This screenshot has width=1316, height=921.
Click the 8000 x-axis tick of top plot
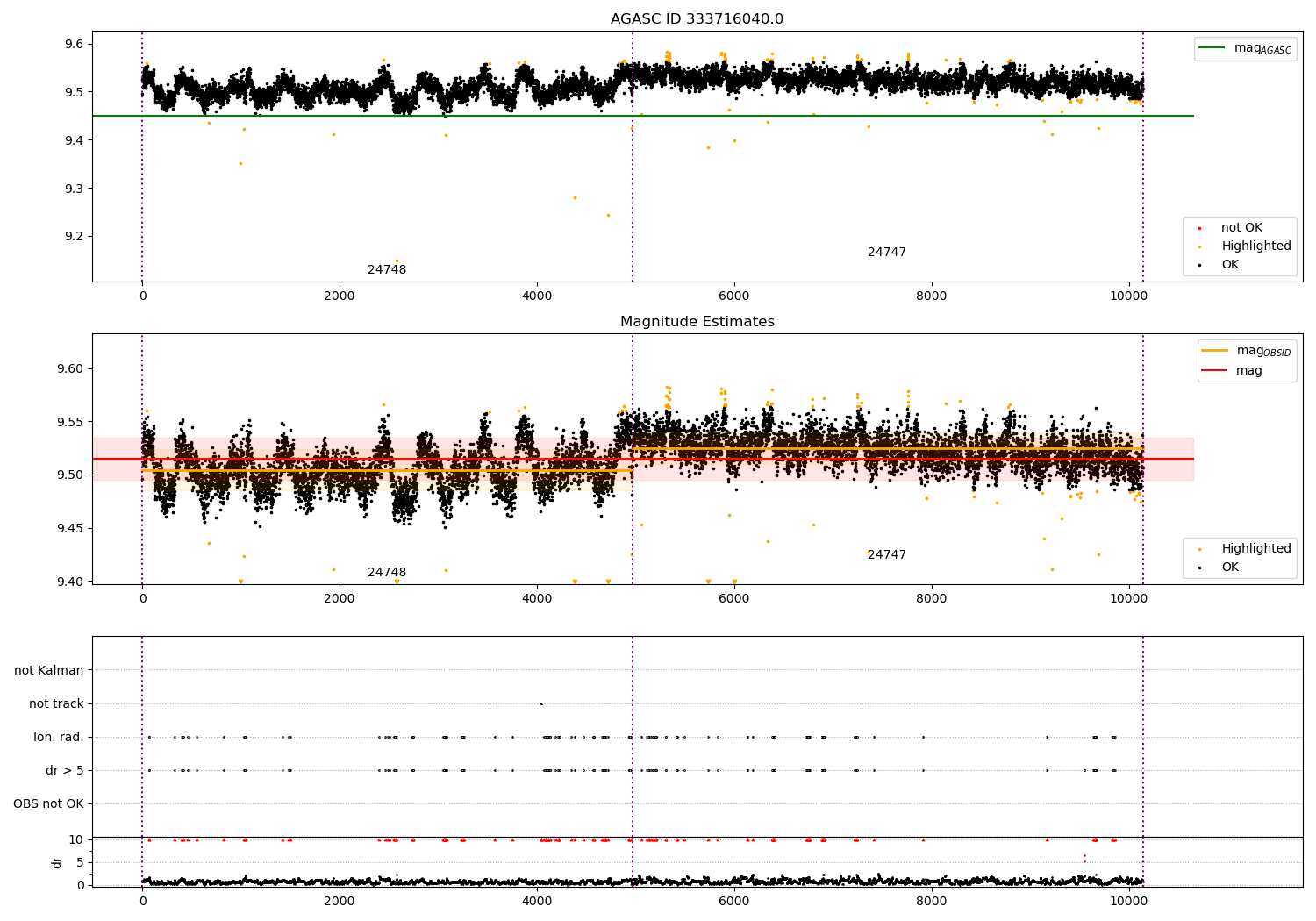coord(932,296)
